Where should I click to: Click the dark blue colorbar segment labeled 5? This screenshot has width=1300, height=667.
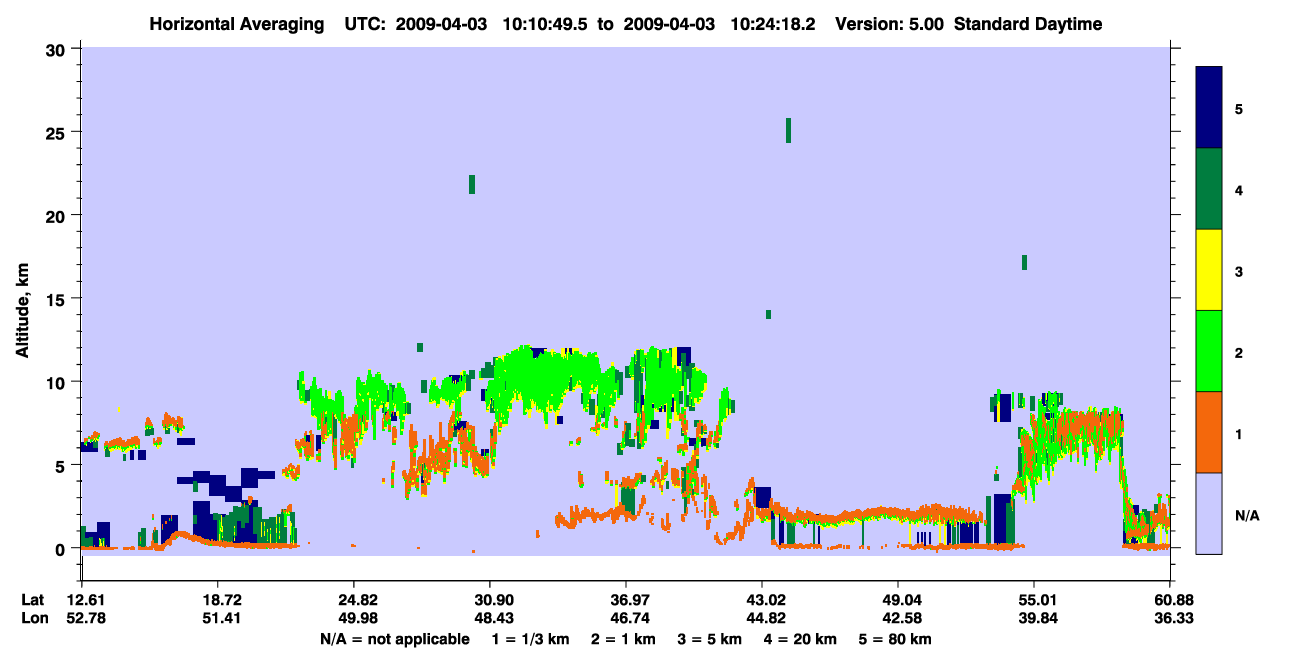(x=1209, y=108)
